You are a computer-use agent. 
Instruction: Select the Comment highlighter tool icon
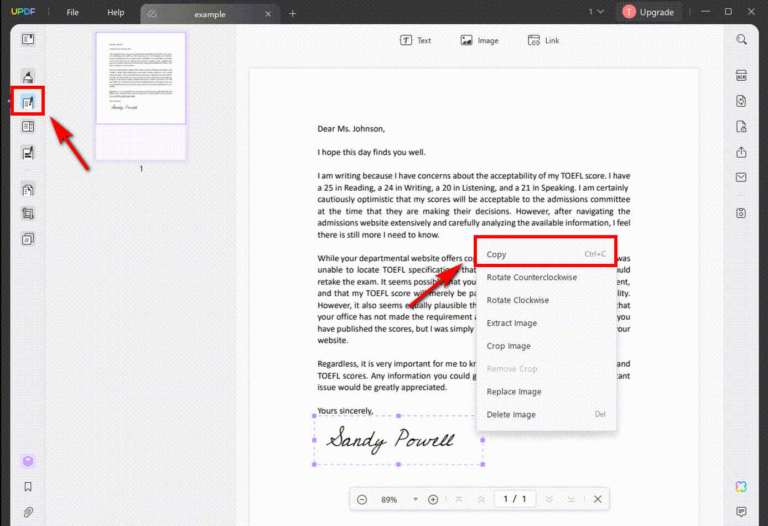click(x=28, y=76)
